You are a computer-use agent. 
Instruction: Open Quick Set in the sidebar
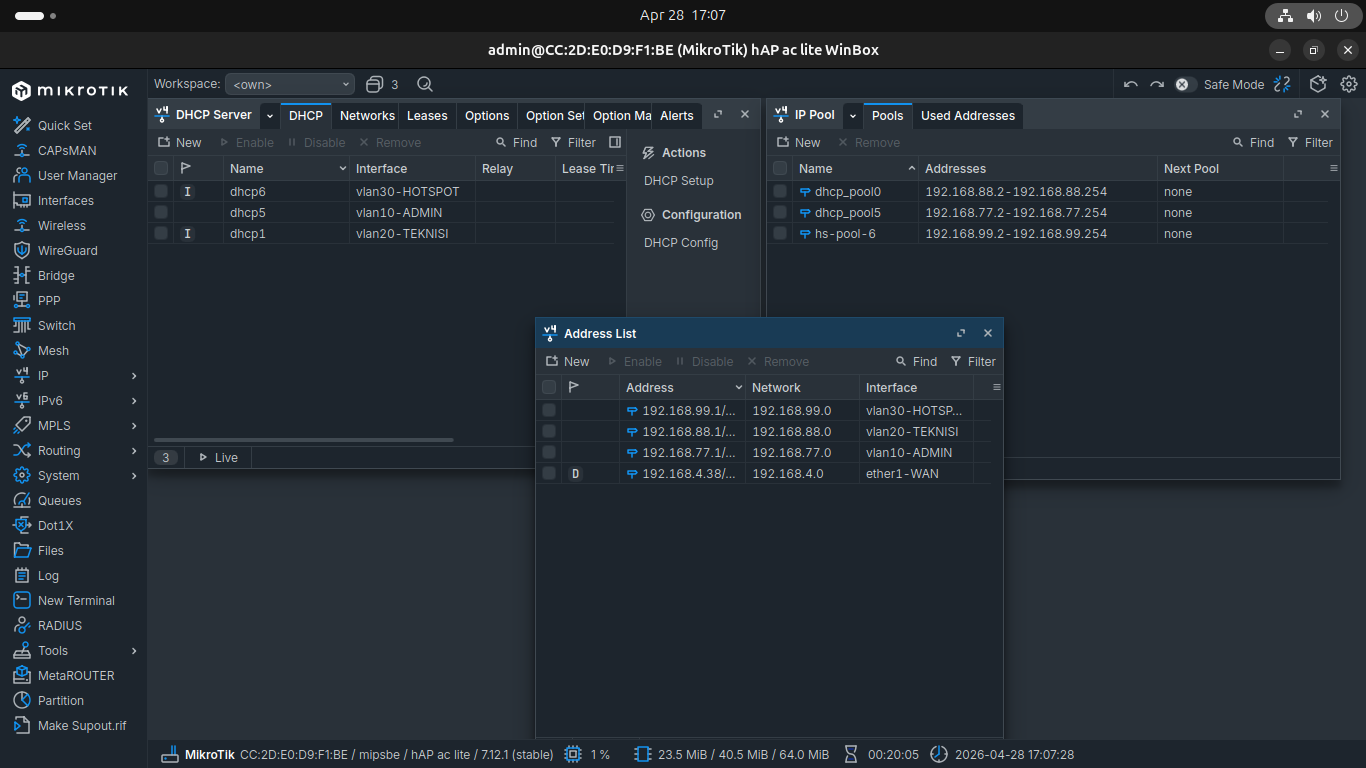pyautogui.click(x=65, y=125)
